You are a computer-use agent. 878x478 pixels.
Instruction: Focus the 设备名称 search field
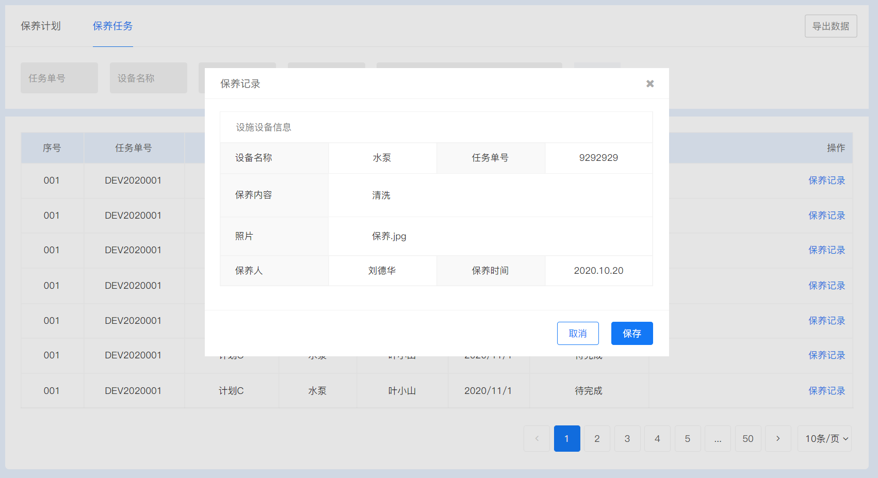pos(148,78)
